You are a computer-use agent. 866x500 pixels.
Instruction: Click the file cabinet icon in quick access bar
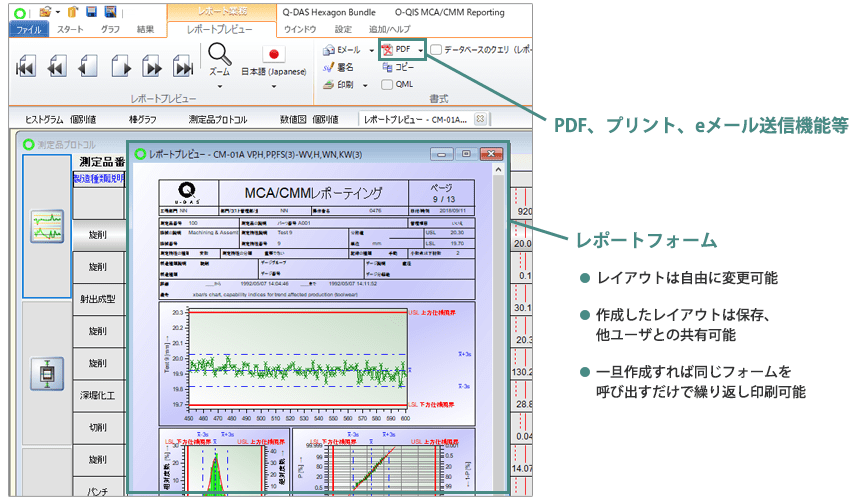tap(72, 12)
